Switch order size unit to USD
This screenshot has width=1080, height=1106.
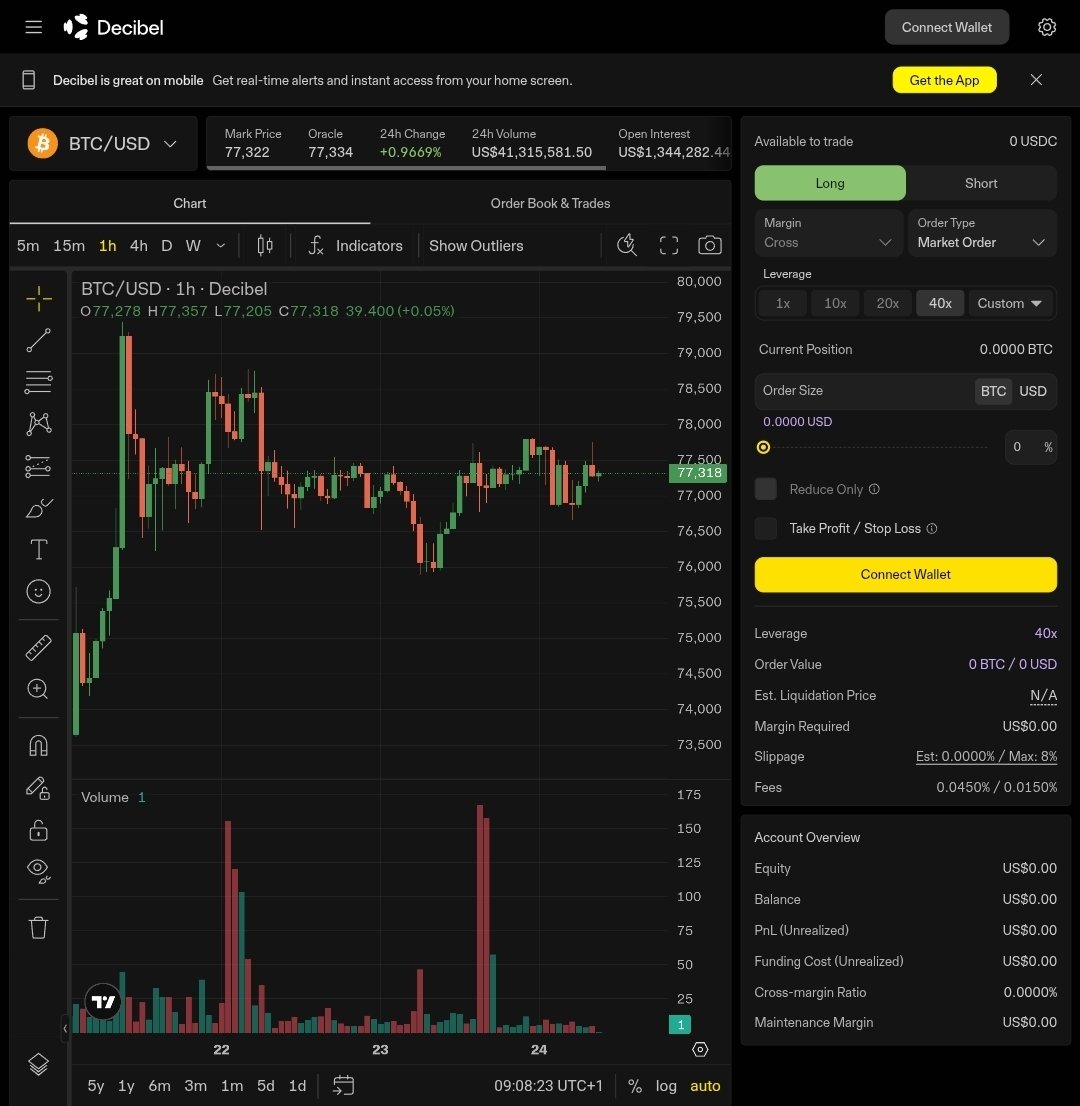coord(1033,391)
